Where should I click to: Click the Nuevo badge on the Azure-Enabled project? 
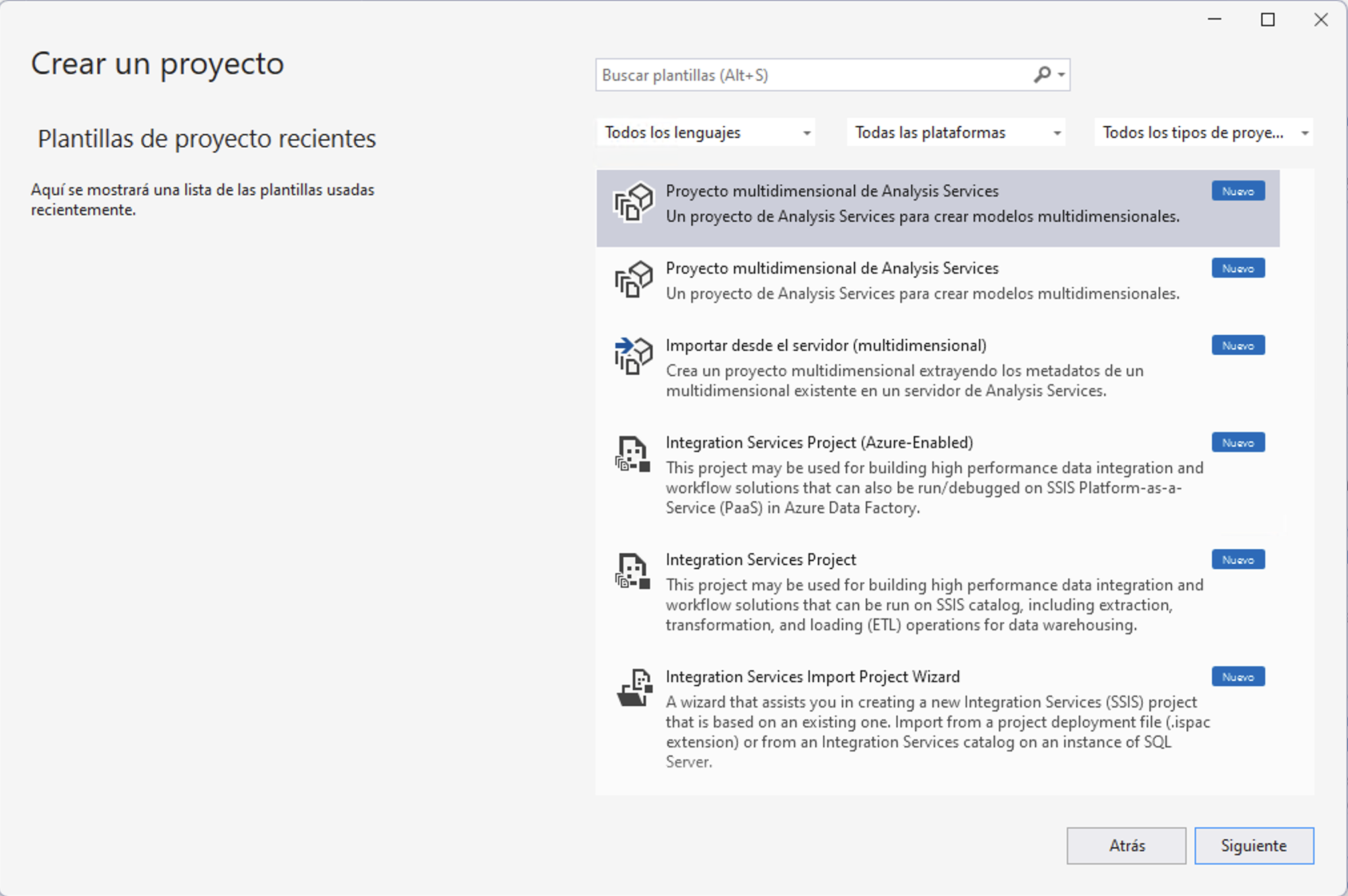click(1238, 443)
